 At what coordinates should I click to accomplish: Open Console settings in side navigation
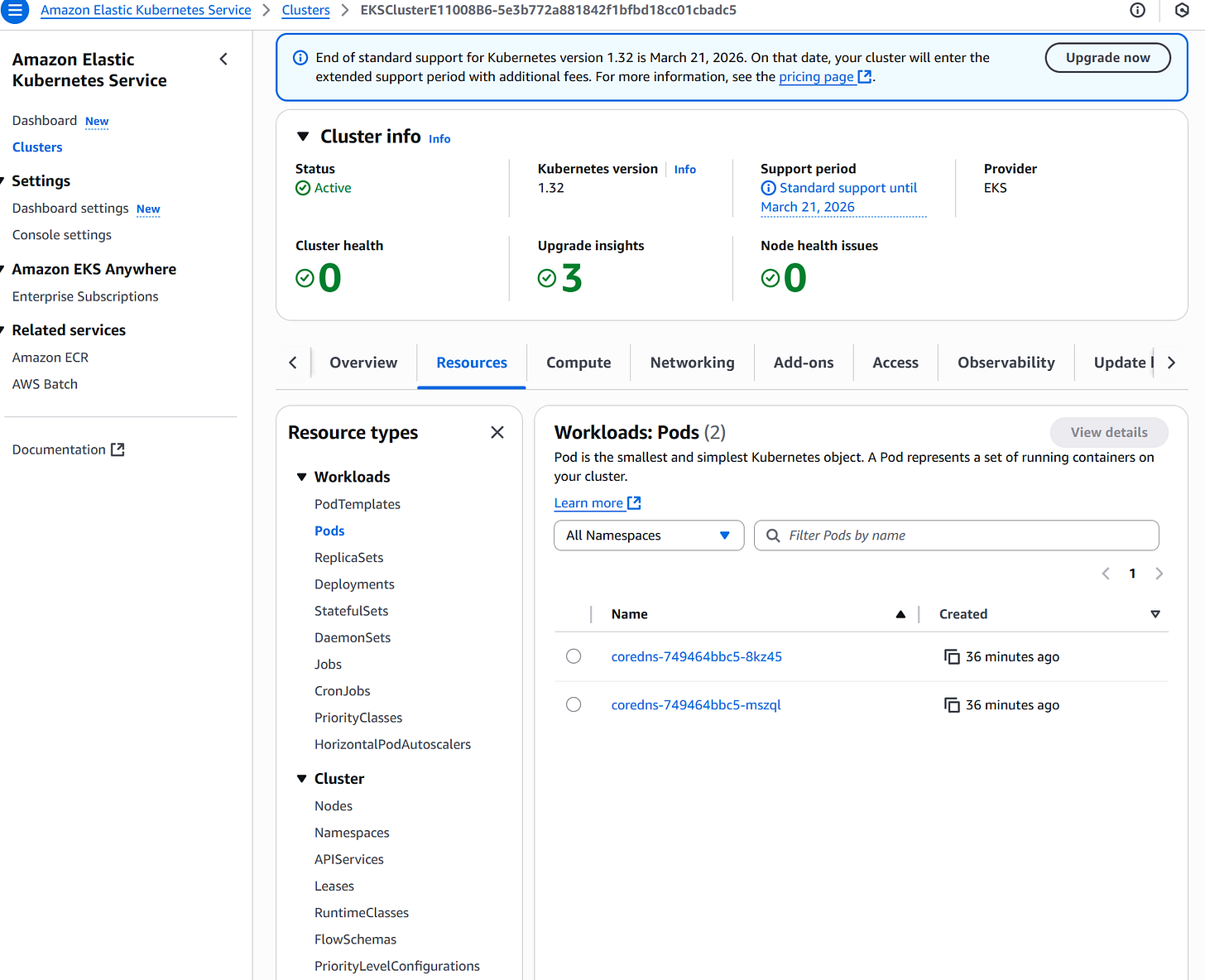[x=62, y=235]
